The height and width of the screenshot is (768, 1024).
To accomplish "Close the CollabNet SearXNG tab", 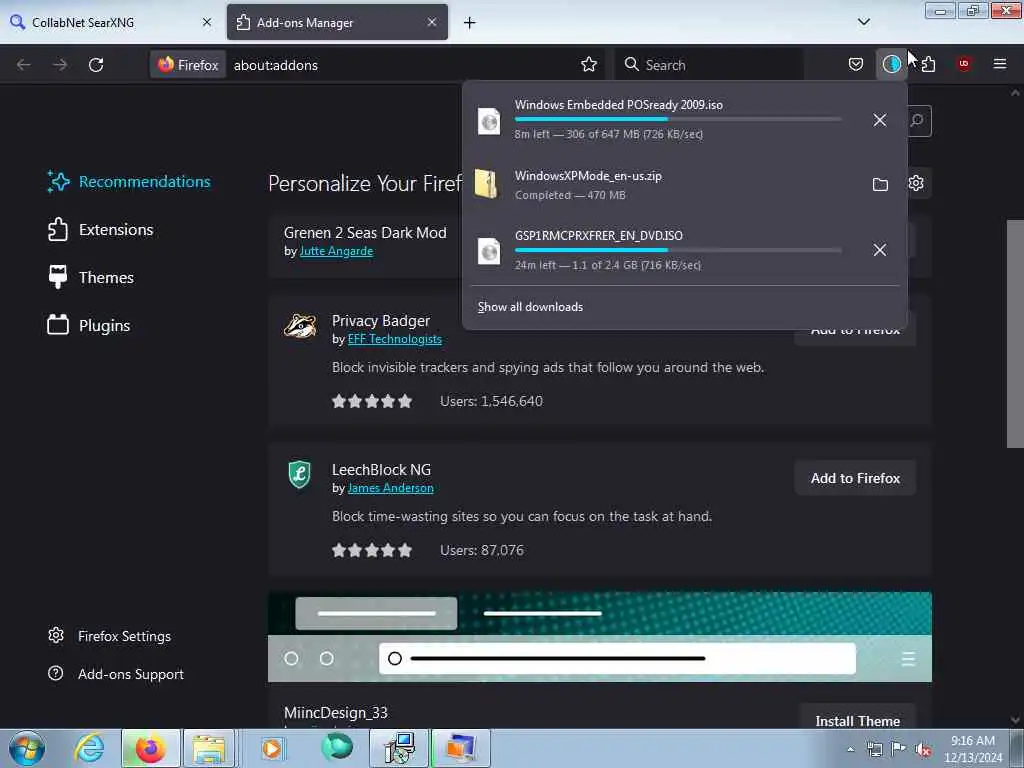I will (x=207, y=22).
